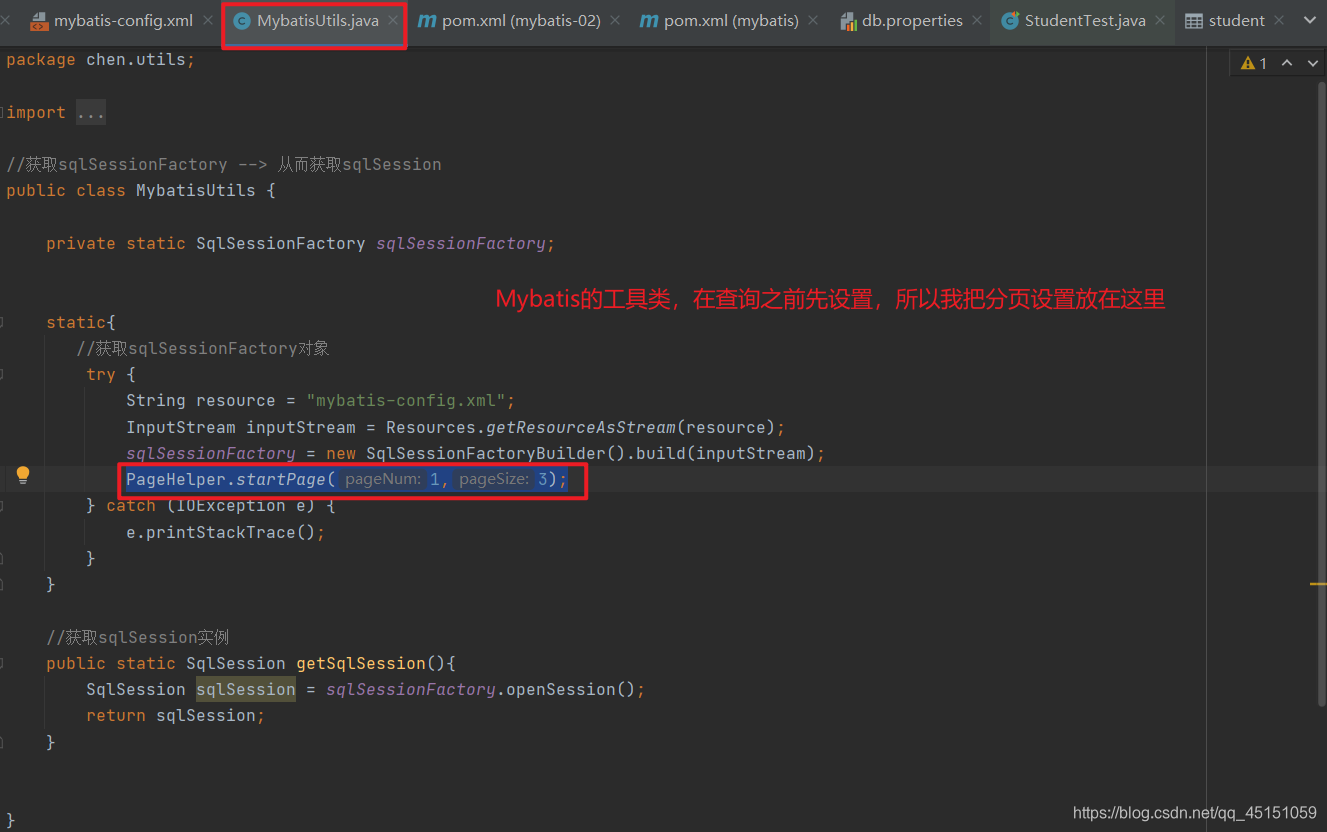
Task: Click the Maven icon on pom.xml (mybatis)
Action: pyautogui.click(x=648, y=21)
